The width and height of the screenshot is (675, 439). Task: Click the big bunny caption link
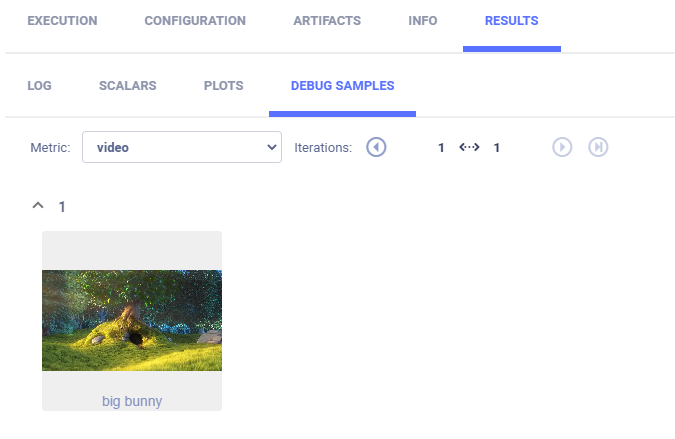[x=132, y=401]
